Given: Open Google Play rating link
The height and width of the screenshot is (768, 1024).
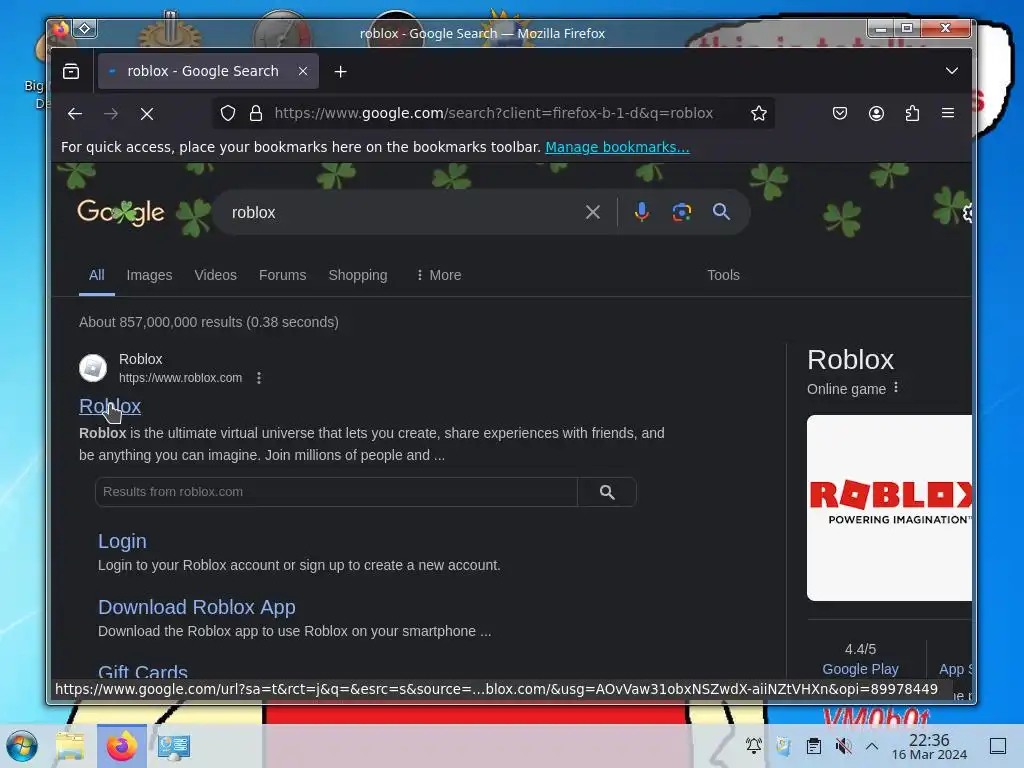Looking at the screenshot, I should pyautogui.click(x=860, y=669).
